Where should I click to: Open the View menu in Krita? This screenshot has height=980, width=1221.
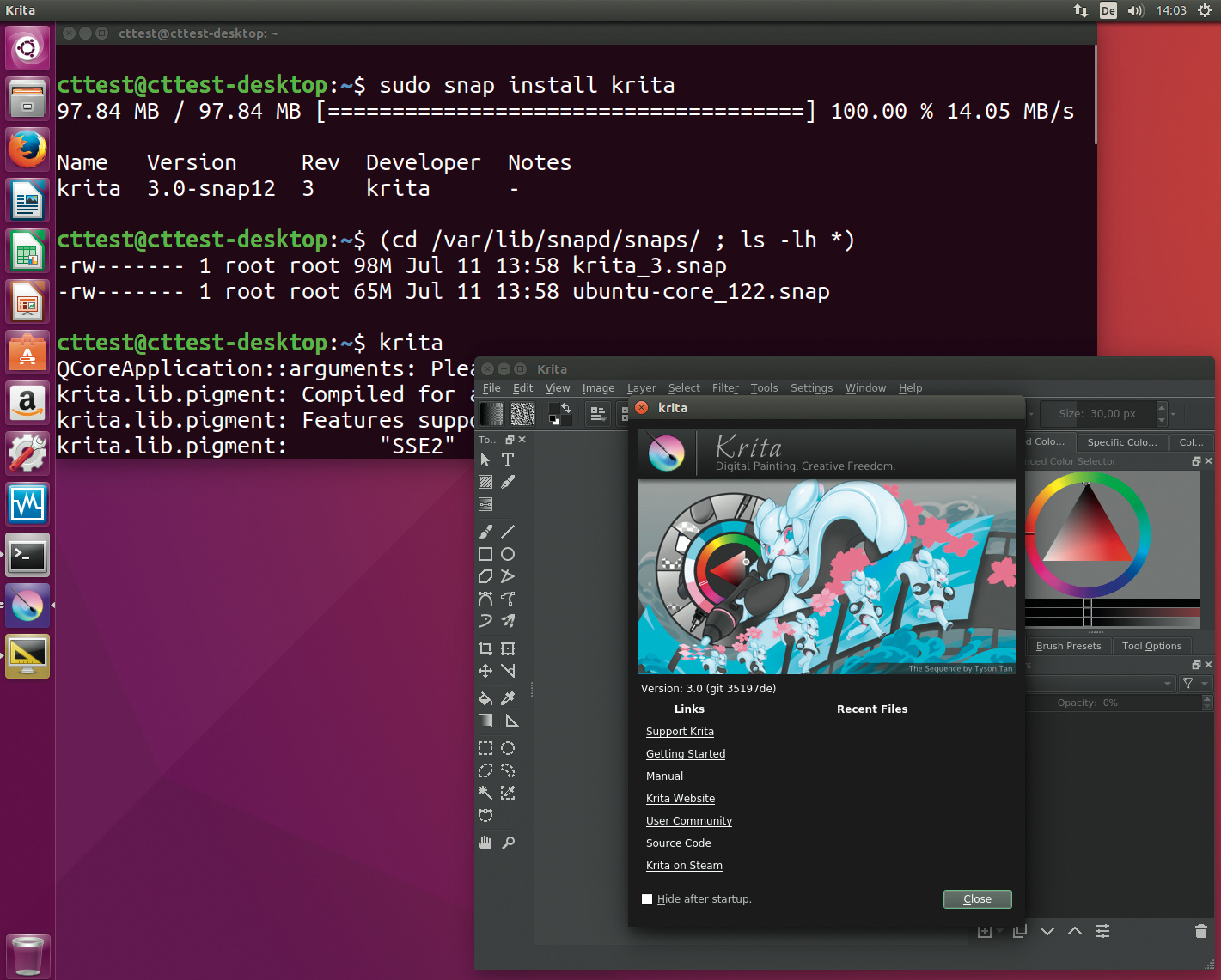point(558,388)
